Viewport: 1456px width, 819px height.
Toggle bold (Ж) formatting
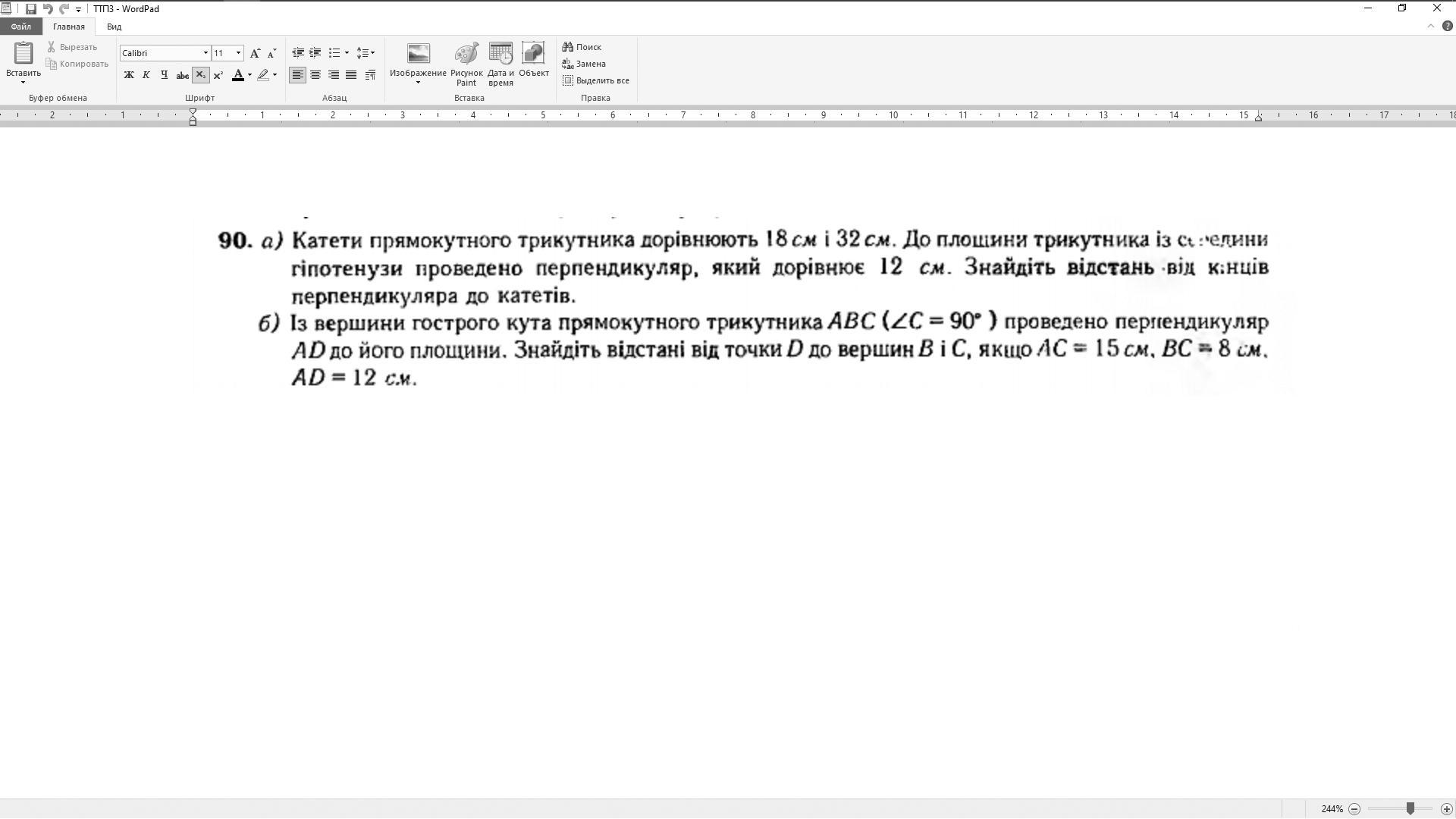pyautogui.click(x=129, y=75)
